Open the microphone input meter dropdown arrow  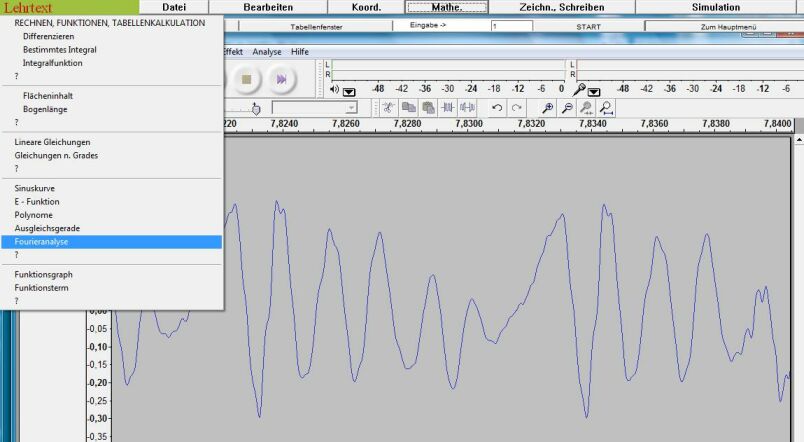click(x=593, y=90)
